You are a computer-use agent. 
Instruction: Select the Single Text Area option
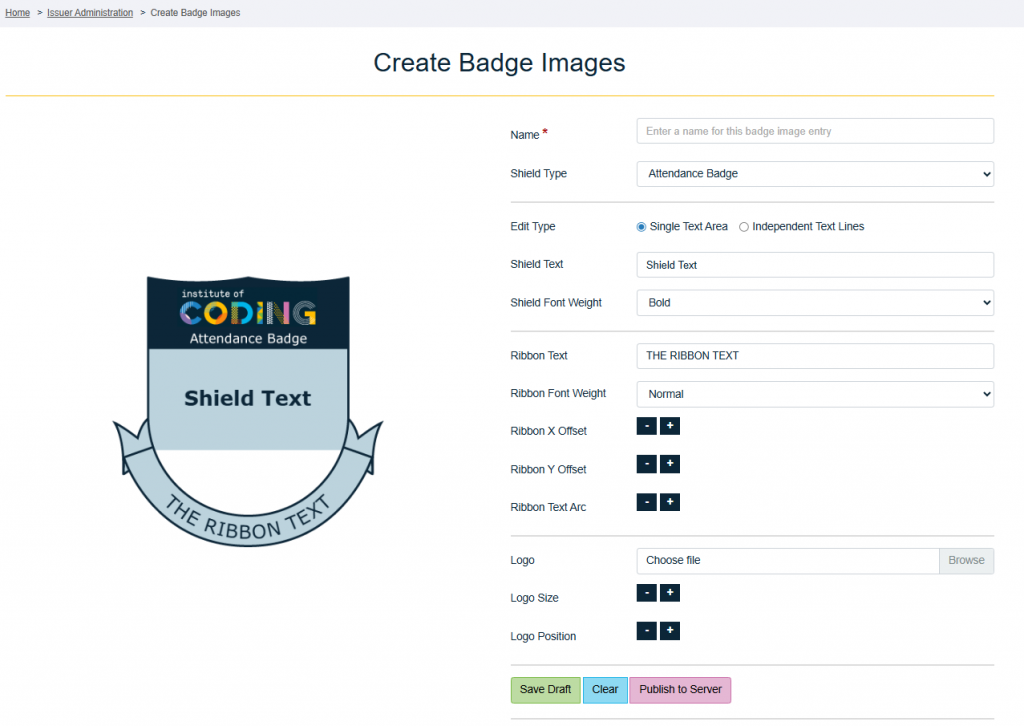tap(641, 226)
